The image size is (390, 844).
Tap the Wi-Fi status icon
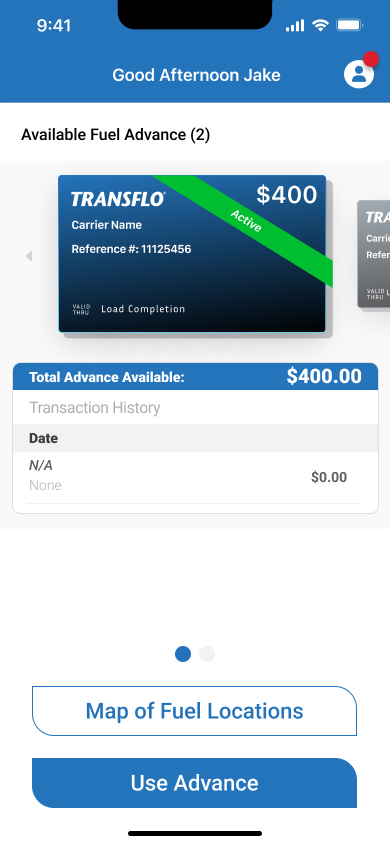(321, 25)
